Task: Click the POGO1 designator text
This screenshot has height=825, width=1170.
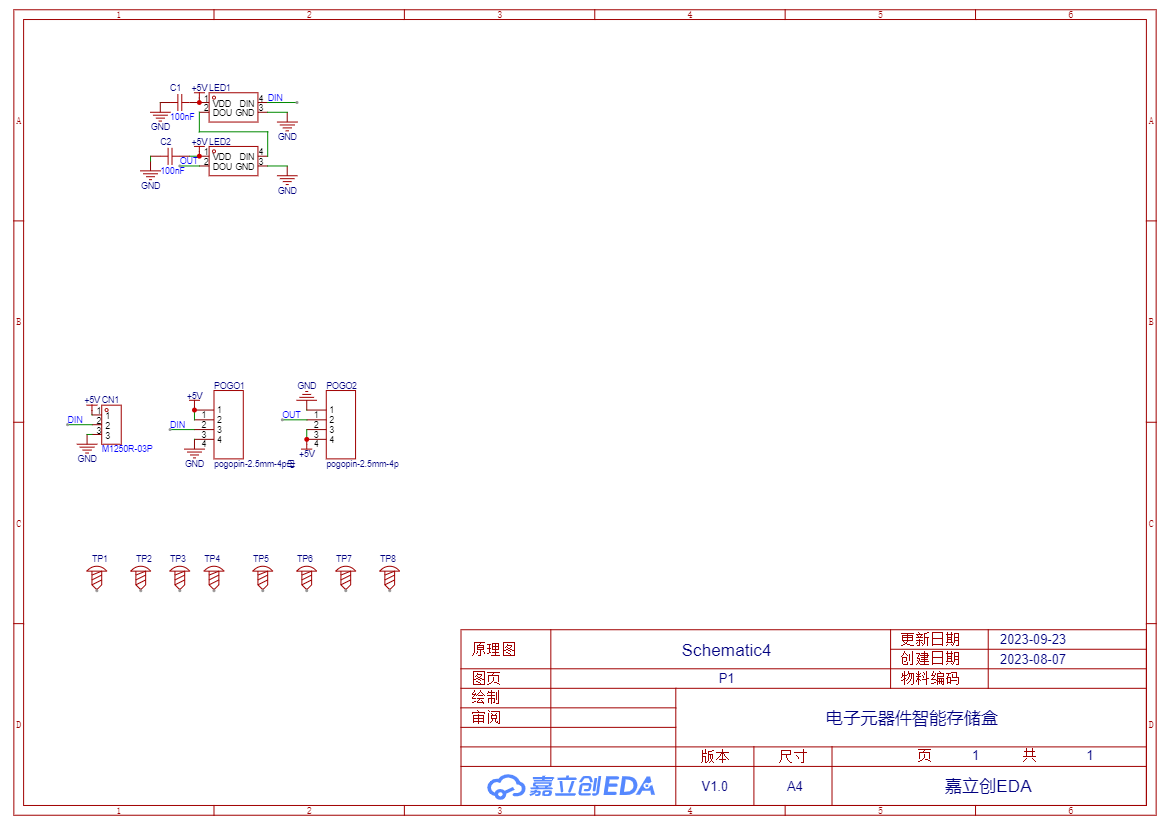Action: 229,386
